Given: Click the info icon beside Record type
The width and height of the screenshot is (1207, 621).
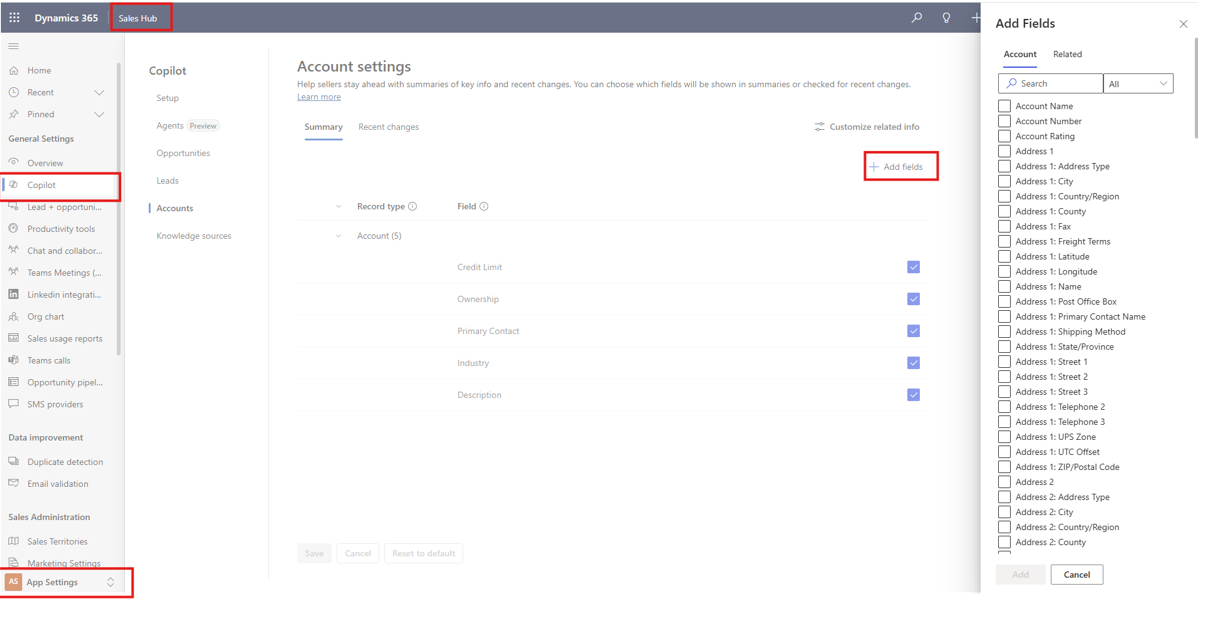Looking at the screenshot, I should pyautogui.click(x=412, y=207).
